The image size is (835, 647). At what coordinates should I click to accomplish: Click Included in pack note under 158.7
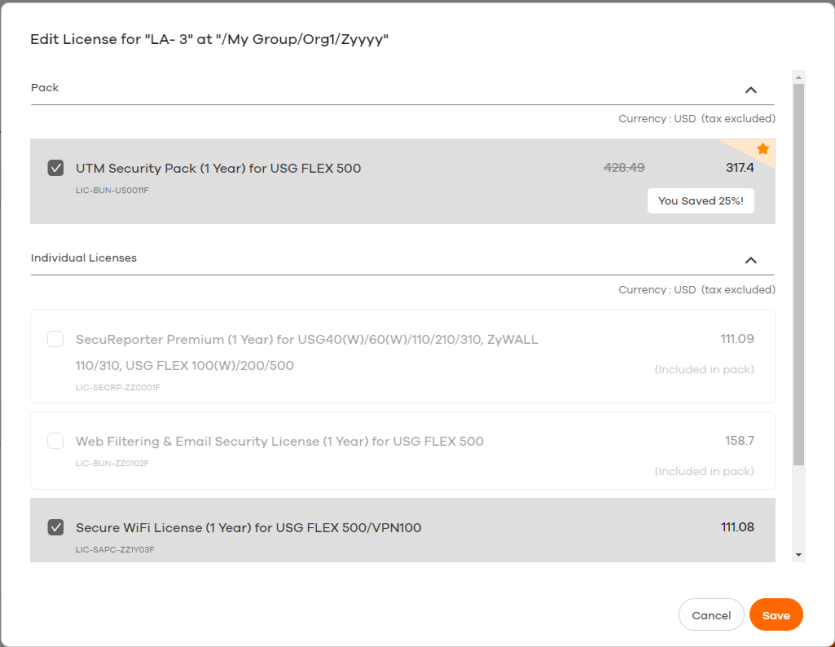pyautogui.click(x=704, y=471)
